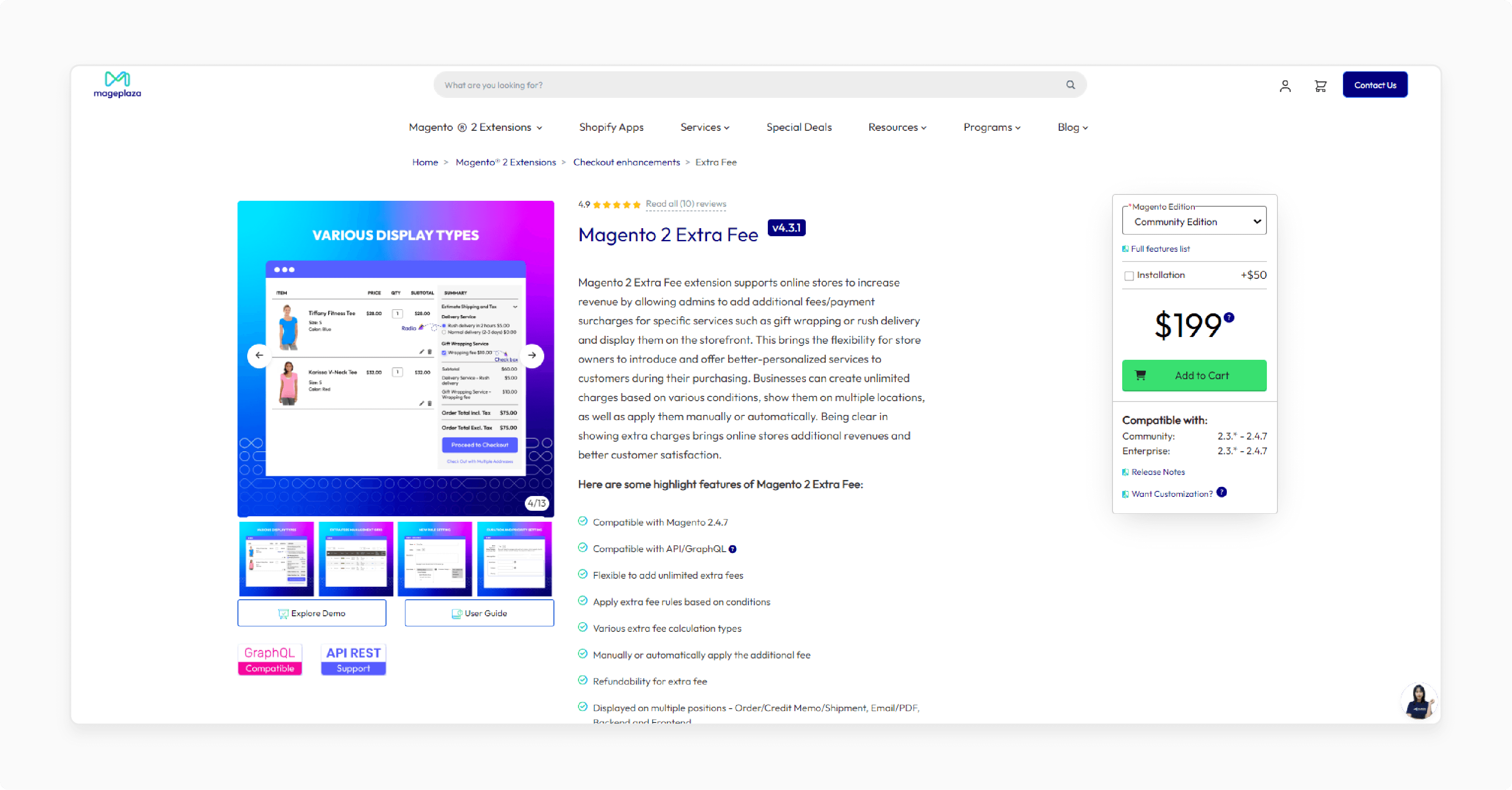This screenshot has width=1512, height=790.
Task: Click the API REST Support badge icon
Action: 354,660
